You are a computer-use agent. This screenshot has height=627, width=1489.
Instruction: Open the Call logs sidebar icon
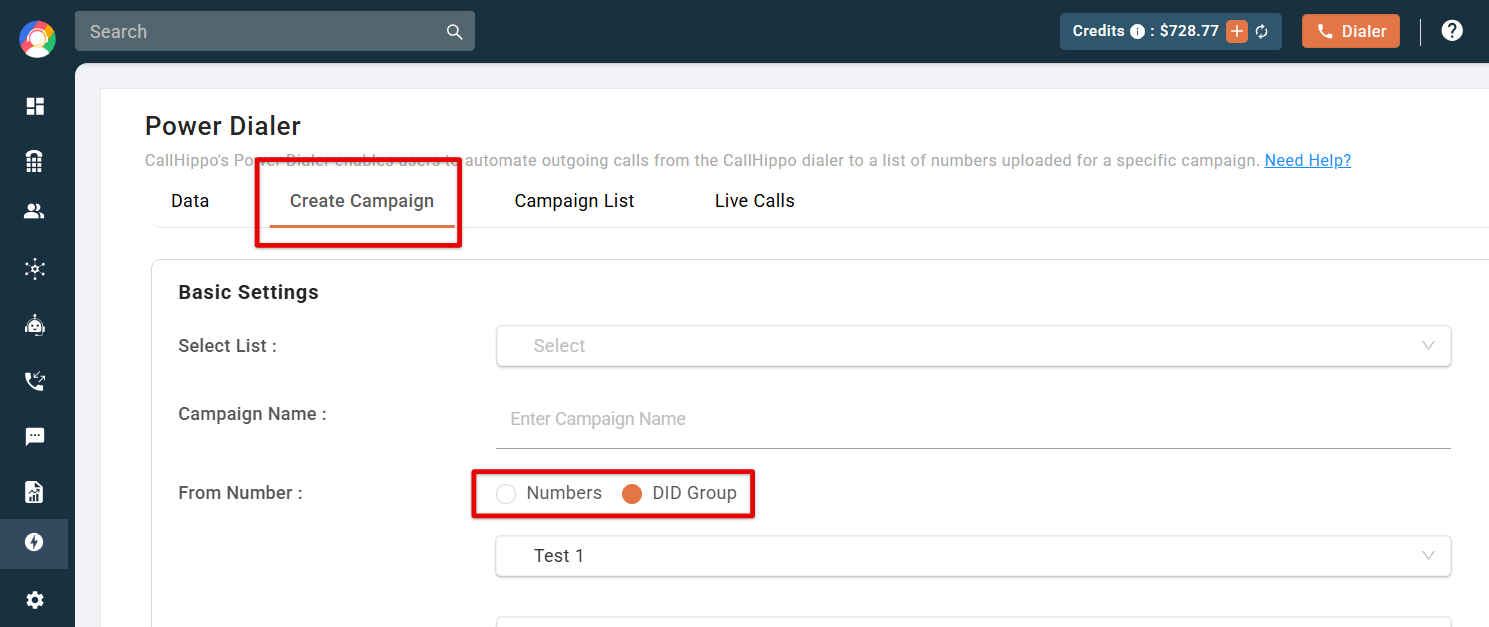point(35,380)
